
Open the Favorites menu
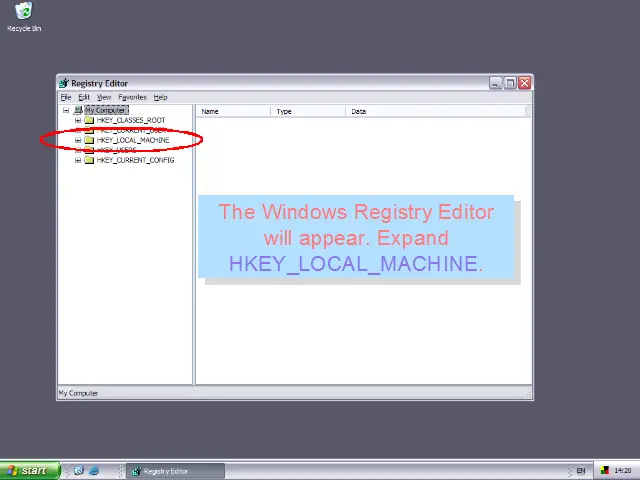[x=132, y=97]
